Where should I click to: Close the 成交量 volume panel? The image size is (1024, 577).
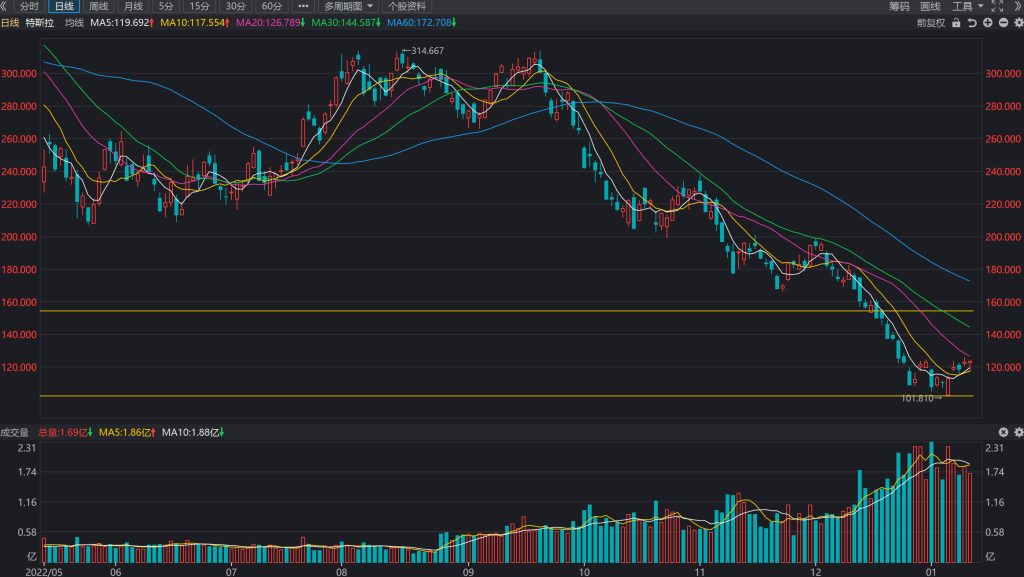pyautogui.click(x=1003, y=432)
